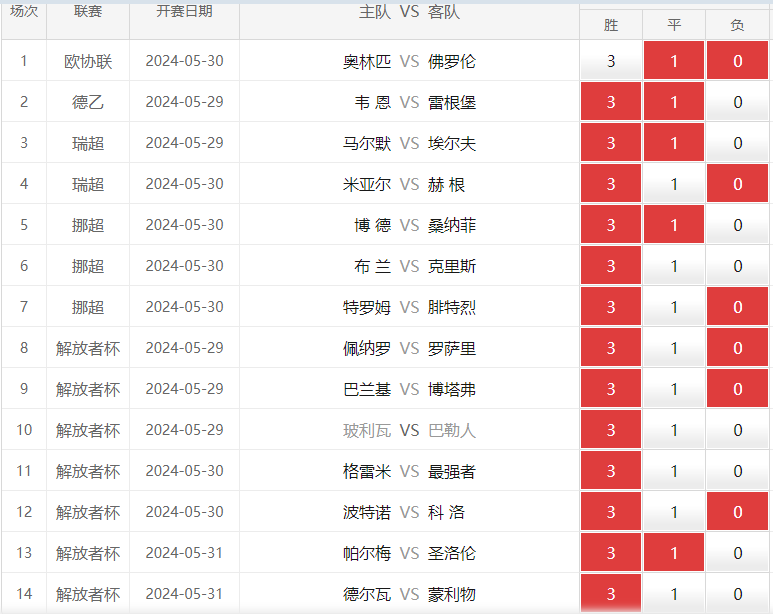Toggle draw (1) for 韦恩 VS 雷根堡

(x=674, y=102)
